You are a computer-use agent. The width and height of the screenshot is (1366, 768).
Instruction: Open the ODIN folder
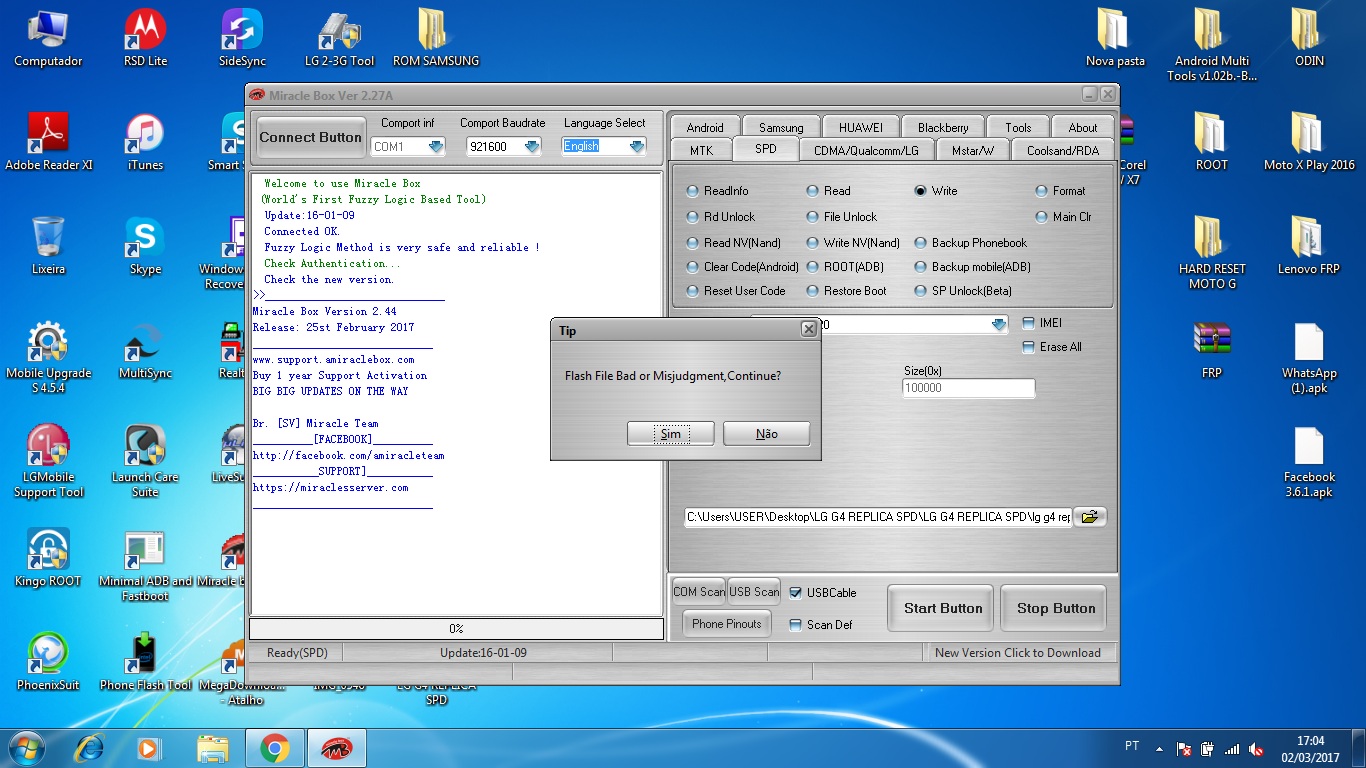coord(1309,38)
